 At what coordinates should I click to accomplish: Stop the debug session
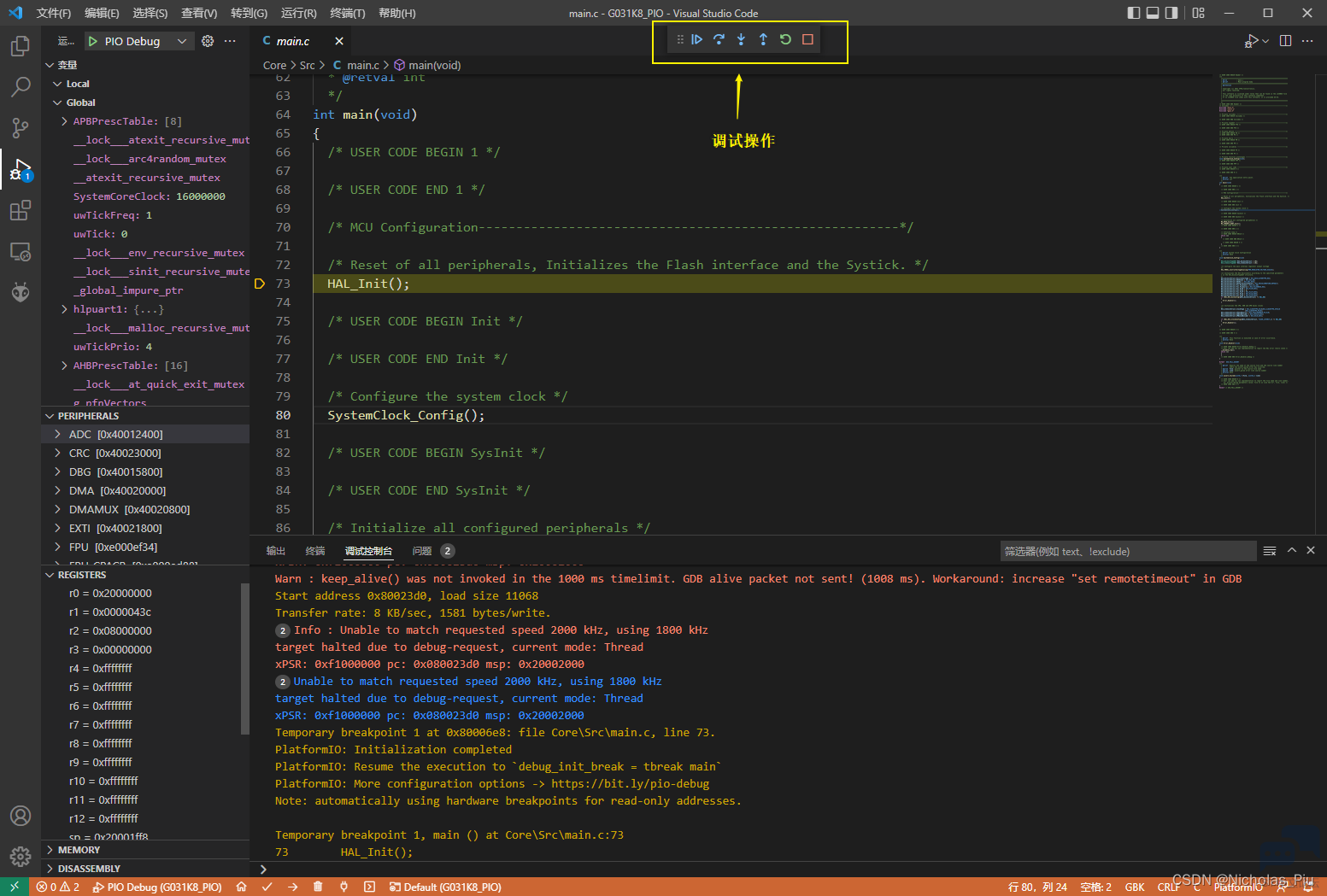807,39
